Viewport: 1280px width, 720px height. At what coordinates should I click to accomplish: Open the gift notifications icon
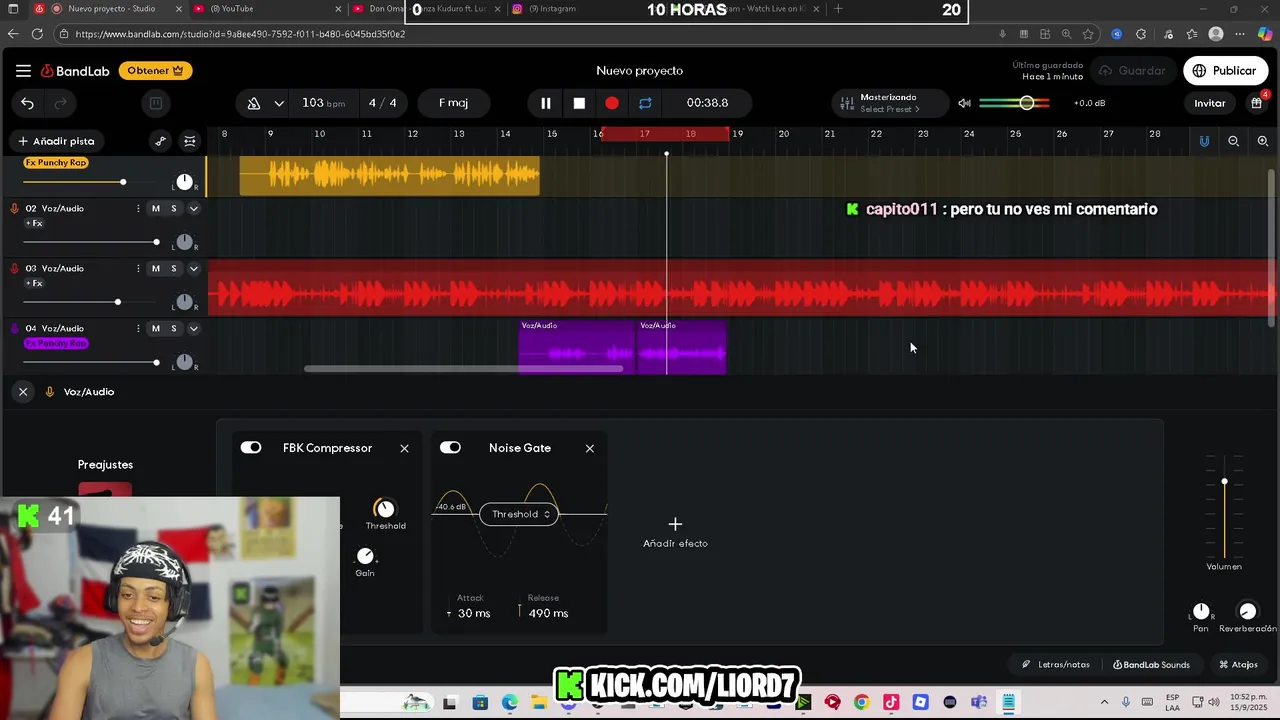coord(1257,103)
